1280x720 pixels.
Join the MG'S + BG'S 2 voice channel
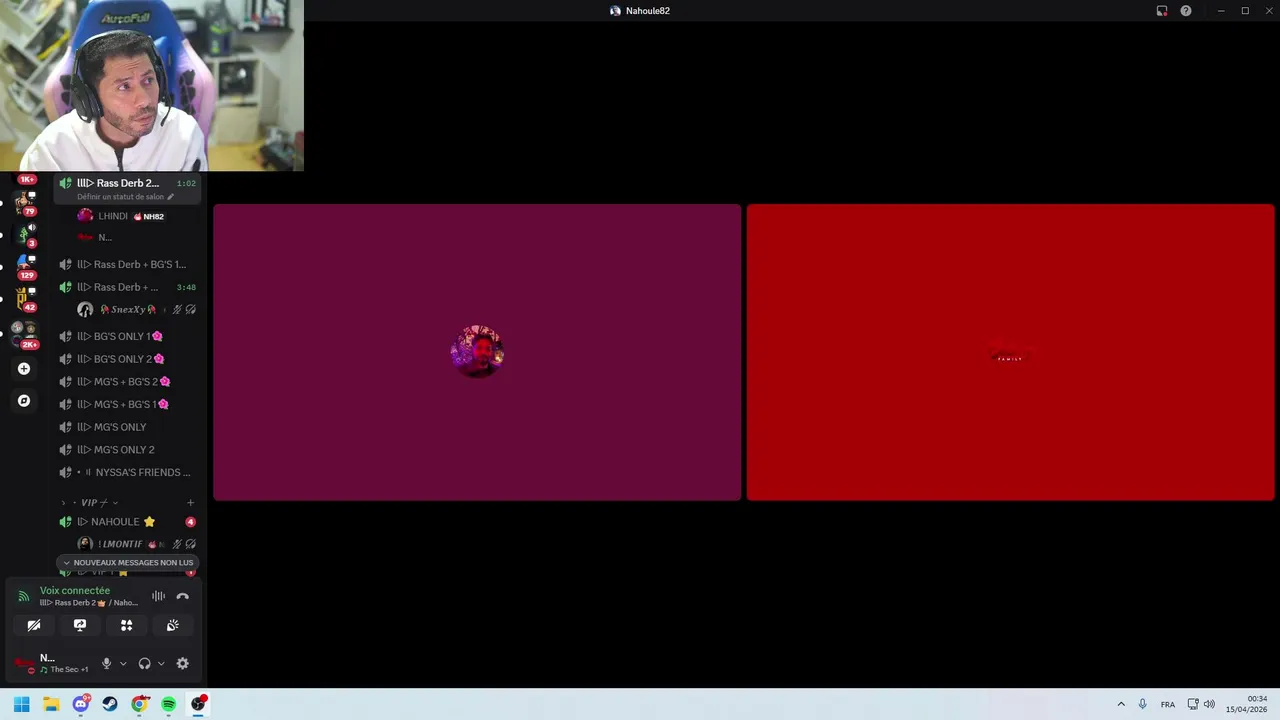click(x=128, y=382)
